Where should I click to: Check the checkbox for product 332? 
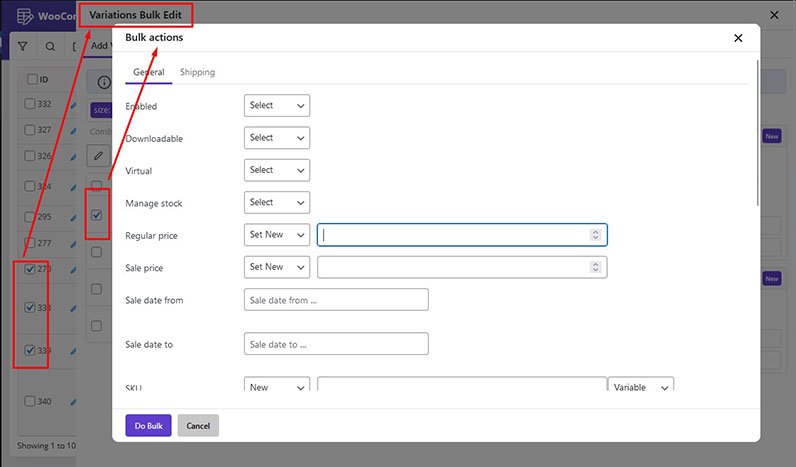(x=30, y=104)
